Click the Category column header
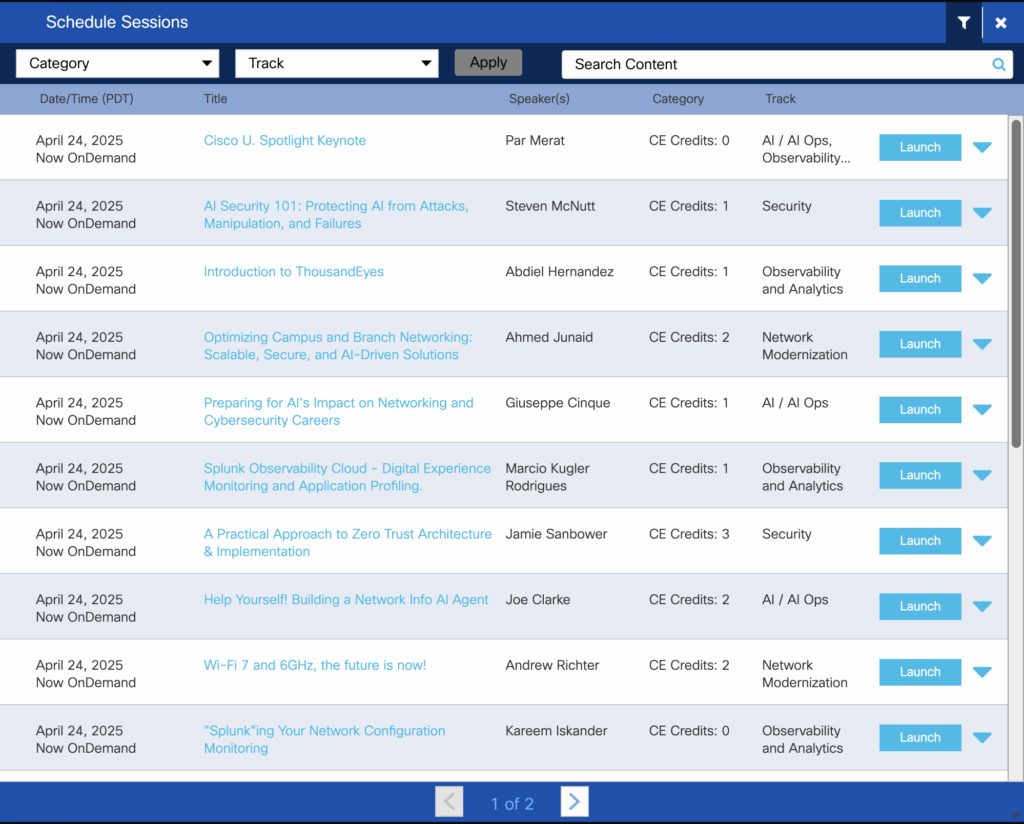The image size is (1024, 824). (x=678, y=99)
